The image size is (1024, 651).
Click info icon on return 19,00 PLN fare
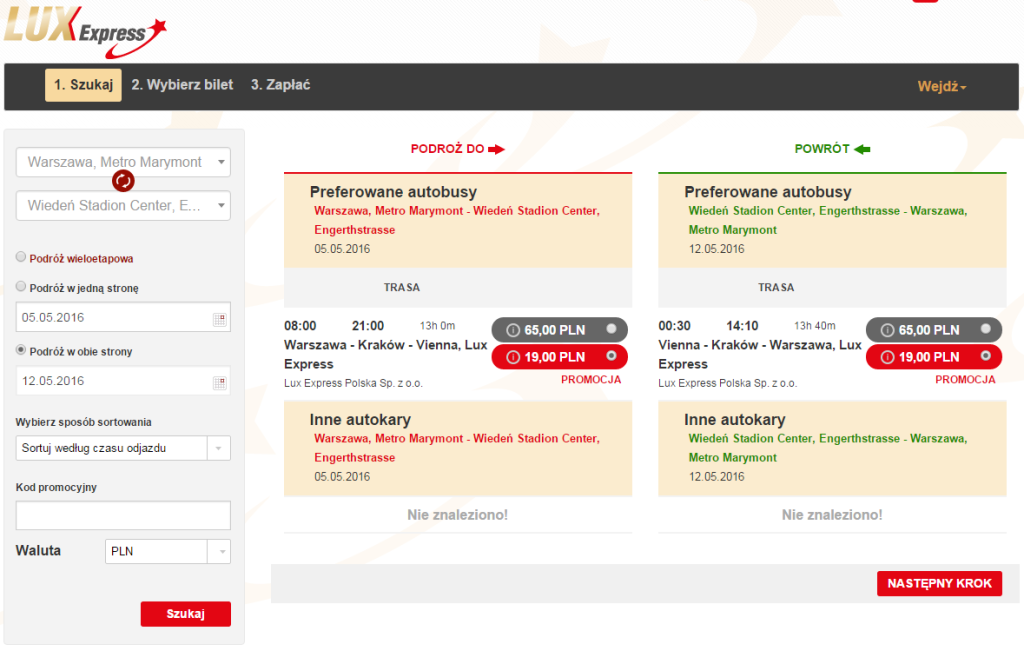(x=888, y=357)
